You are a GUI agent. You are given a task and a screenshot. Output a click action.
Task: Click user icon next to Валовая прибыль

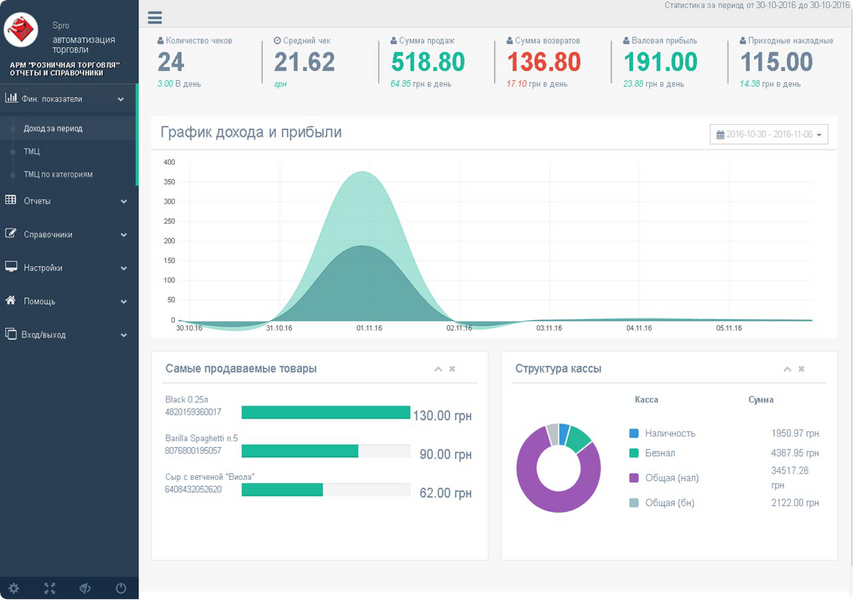[626, 40]
